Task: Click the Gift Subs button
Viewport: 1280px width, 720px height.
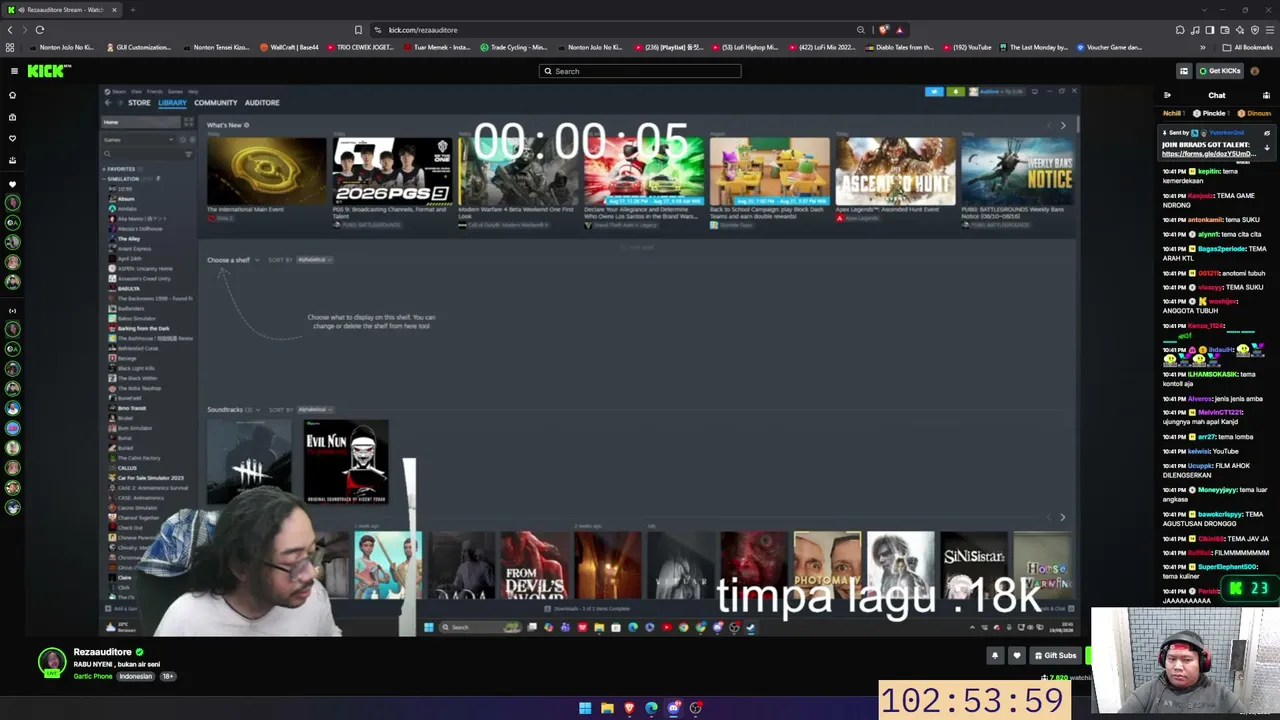Action: click(1055, 655)
